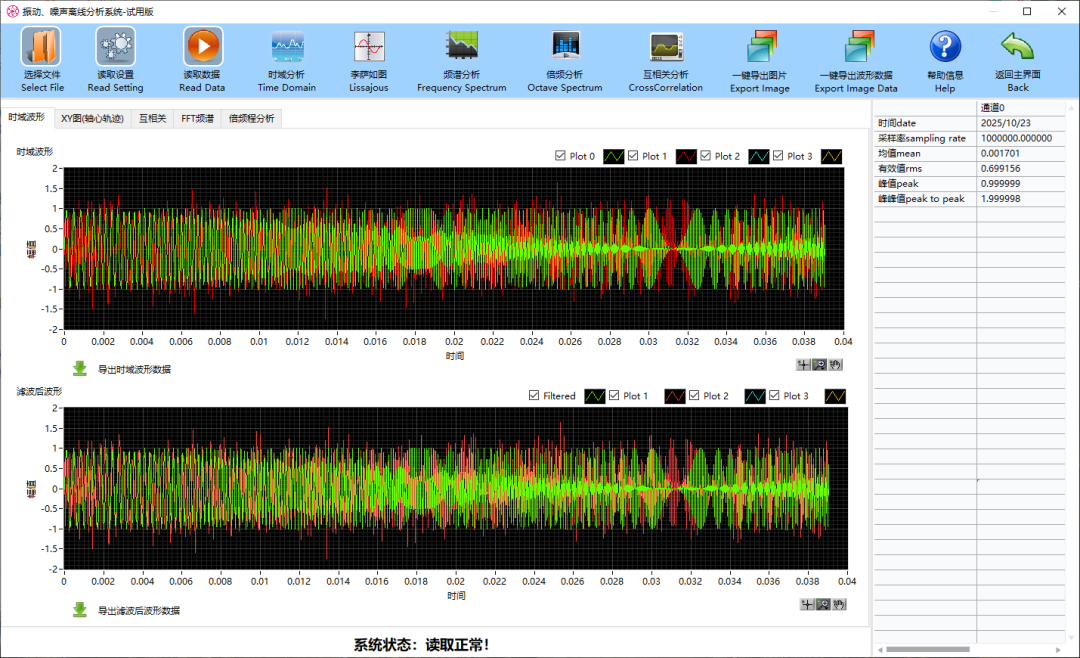The width and height of the screenshot is (1080, 658).
Task: Select pan hand tool in bottom graph palette
Action: (839, 604)
